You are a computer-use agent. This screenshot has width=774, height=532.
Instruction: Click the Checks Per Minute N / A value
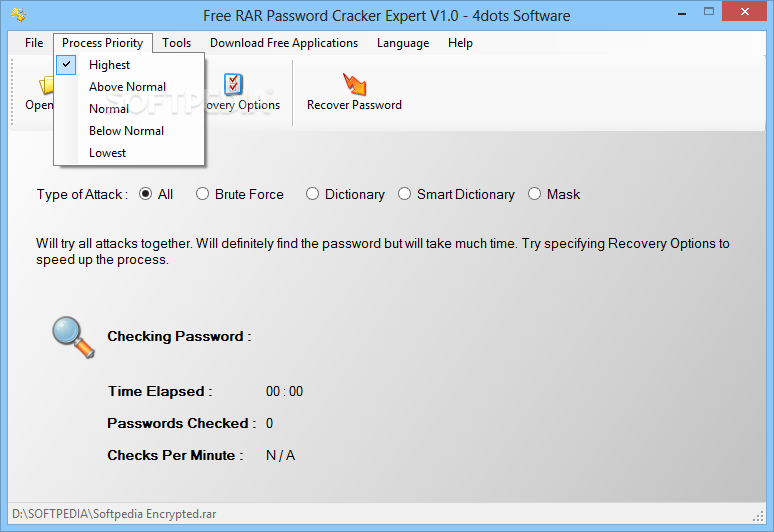coord(280,456)
